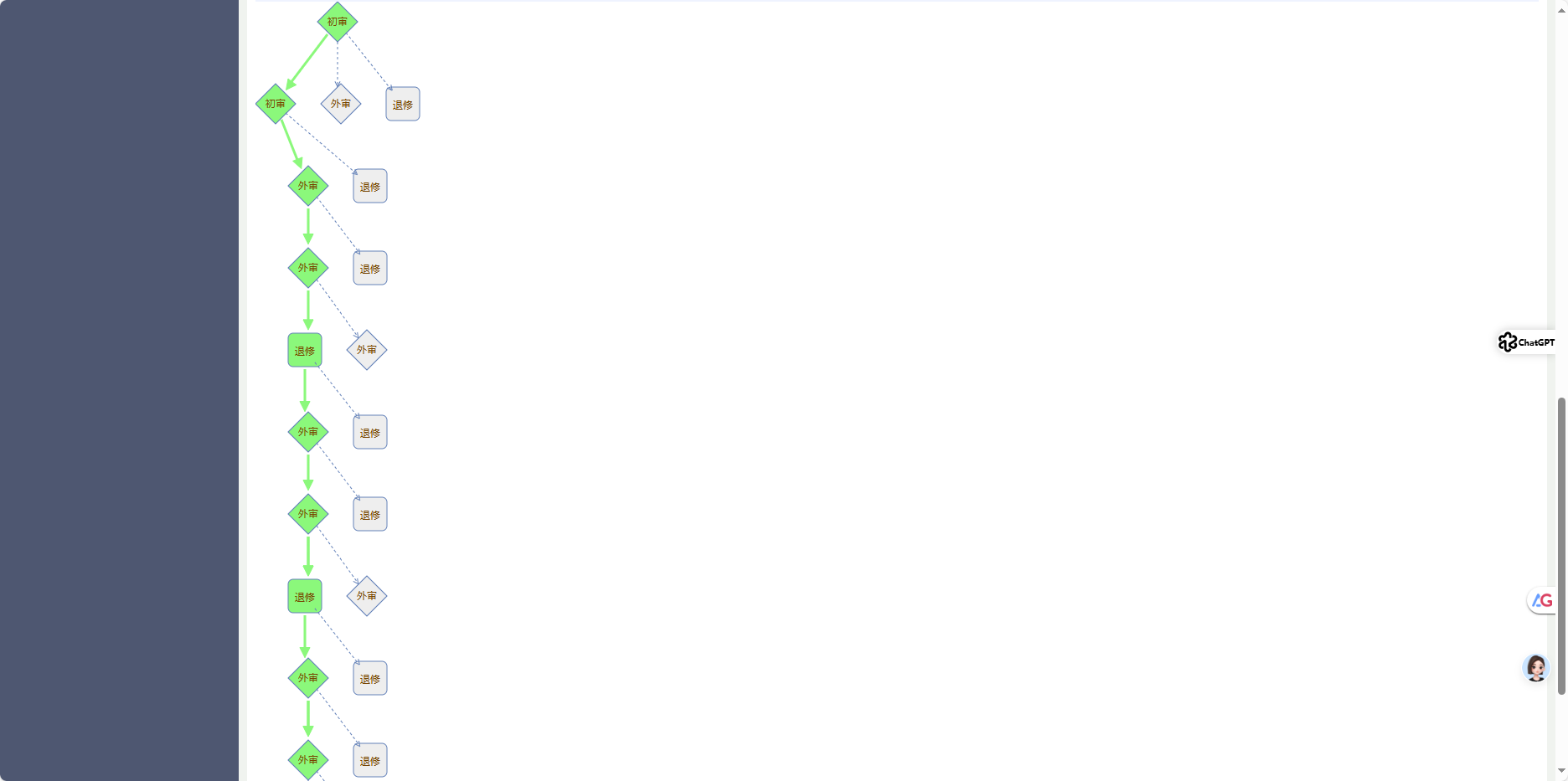Image resolution: width=1568 pixels, height=781 pixels.
Task: Click the bottommost gray 退修 box
Action: tap(370, 760)
